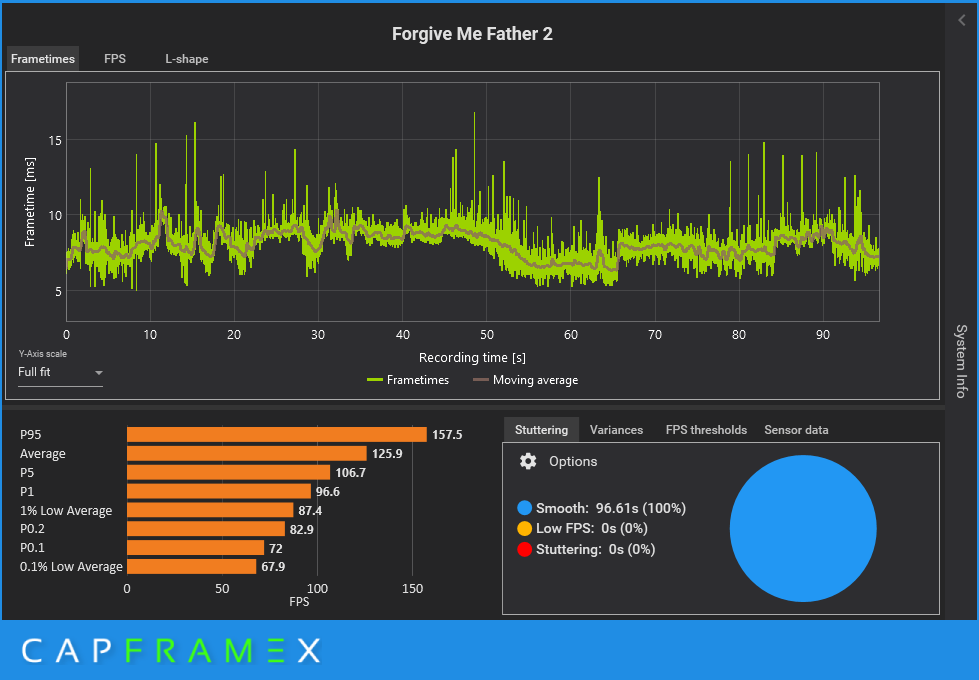This screenshot has height=680, width=979.
Task: Click the 'Low FPS: 0s (0%)' text
Action: point(591,528)
